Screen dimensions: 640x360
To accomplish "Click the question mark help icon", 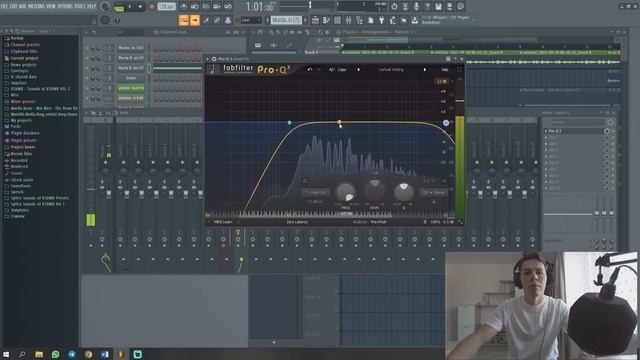I will (x=427, y=7).
